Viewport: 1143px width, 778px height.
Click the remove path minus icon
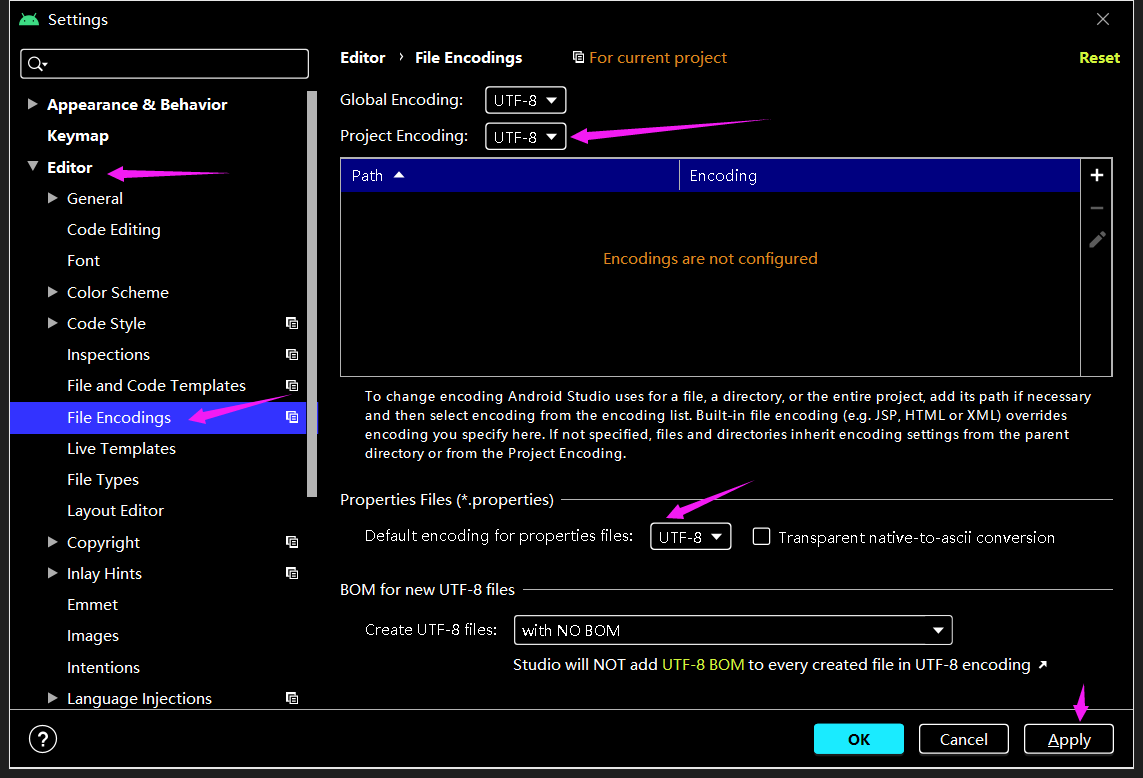coord(1096,209)
